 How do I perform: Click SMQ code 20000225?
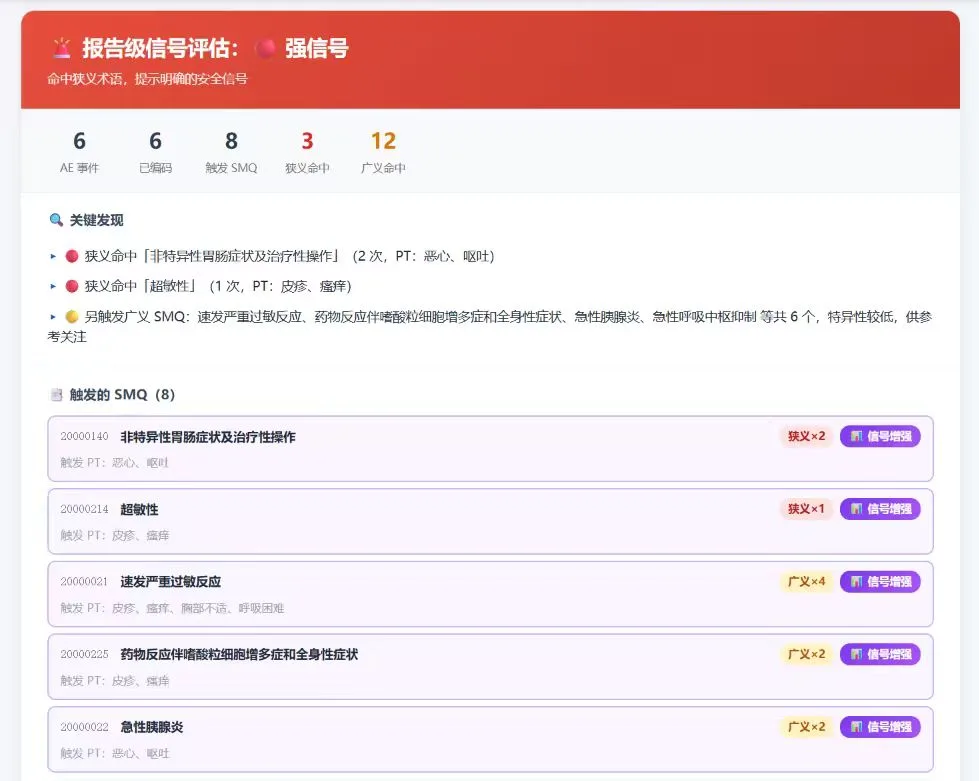pos(84,654)
